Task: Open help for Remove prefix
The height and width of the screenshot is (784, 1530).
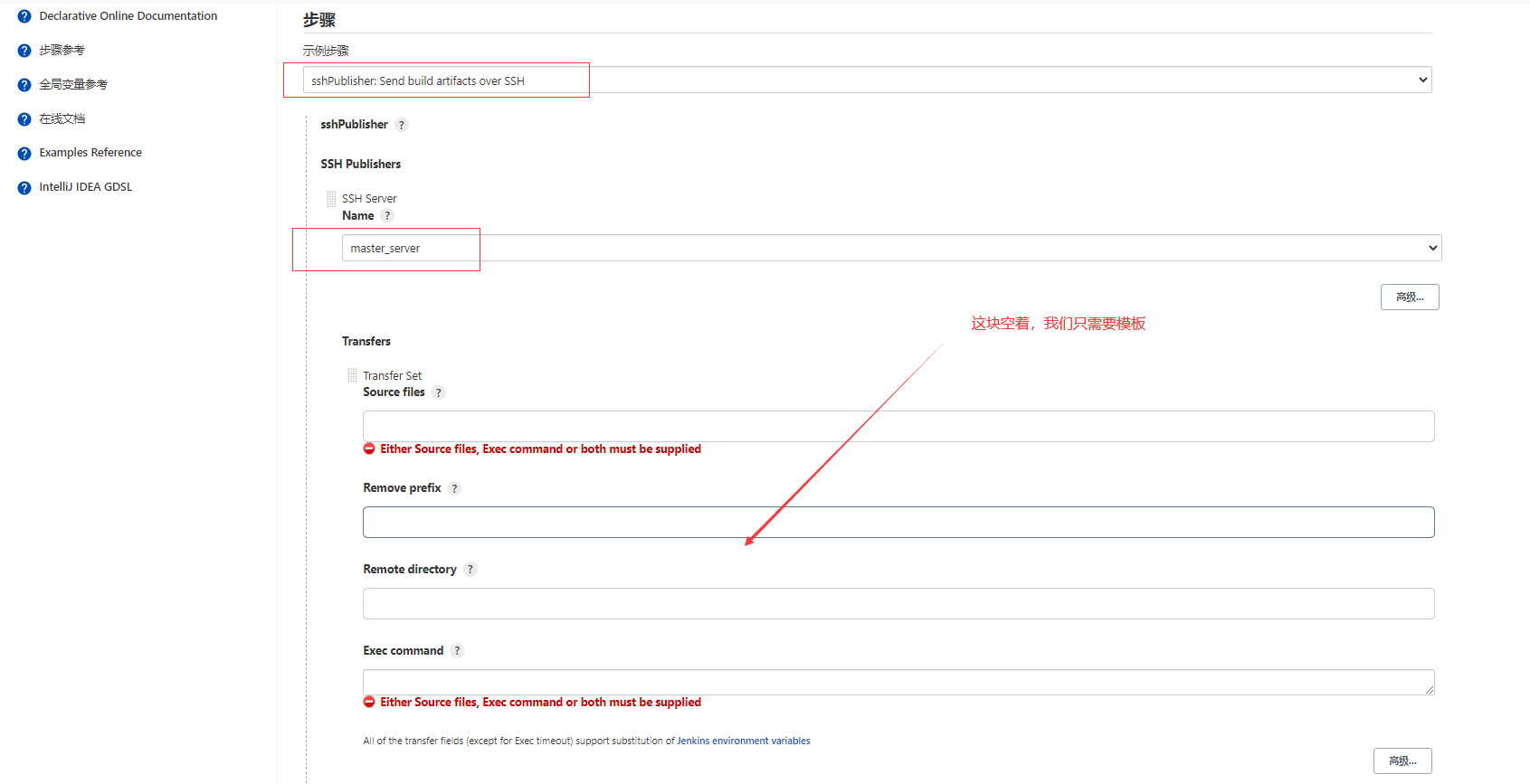Action: pyautogui.click(x=454, y=488)
